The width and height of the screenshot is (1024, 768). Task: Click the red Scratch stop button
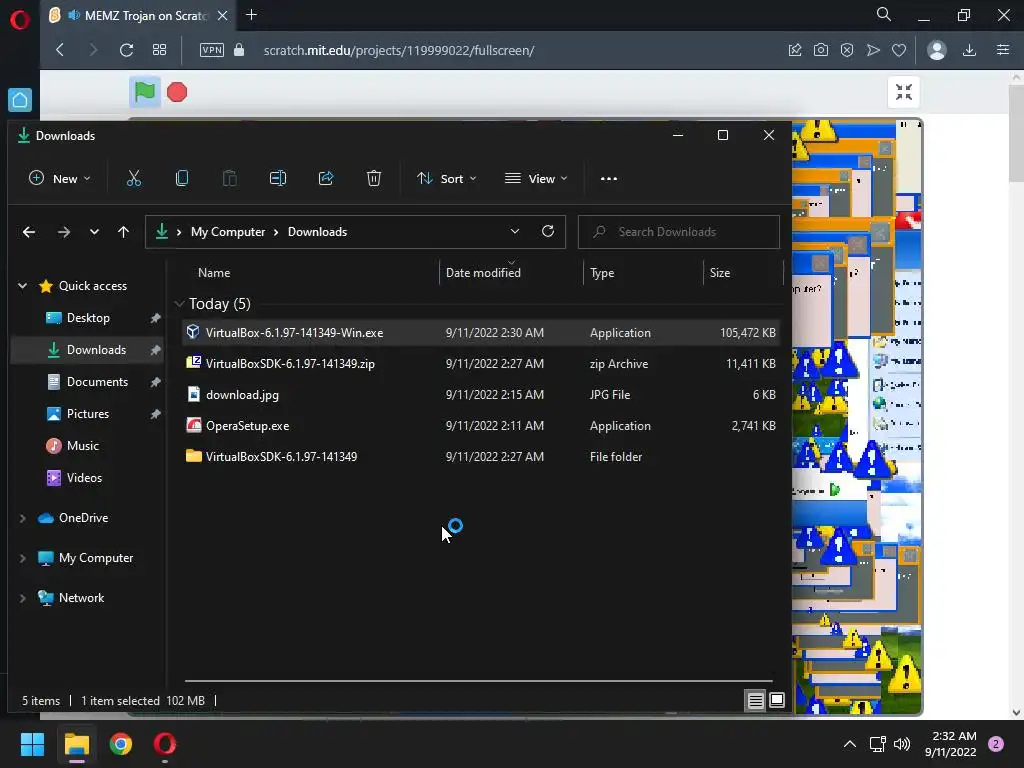click(x=177, y=92)
